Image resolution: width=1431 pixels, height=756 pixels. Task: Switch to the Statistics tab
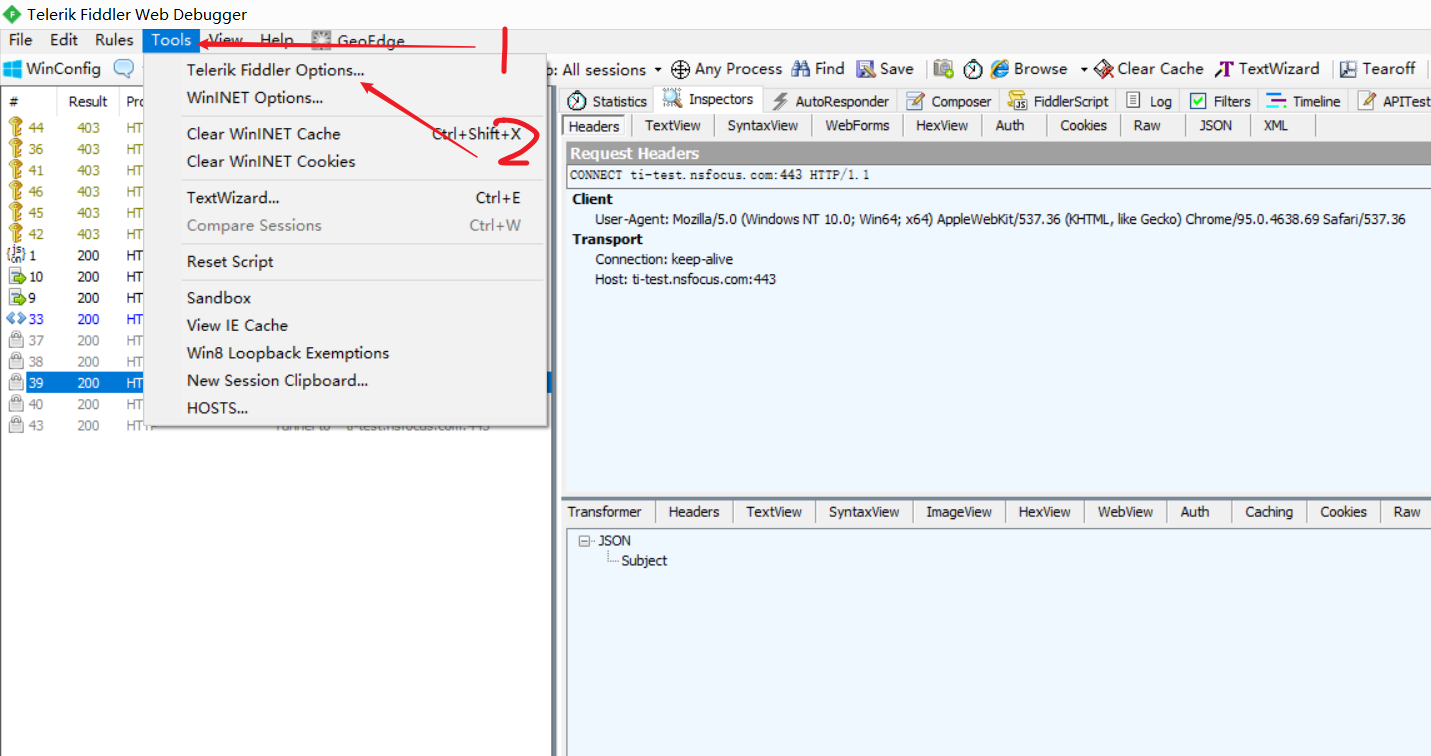[x=605, y=100]
